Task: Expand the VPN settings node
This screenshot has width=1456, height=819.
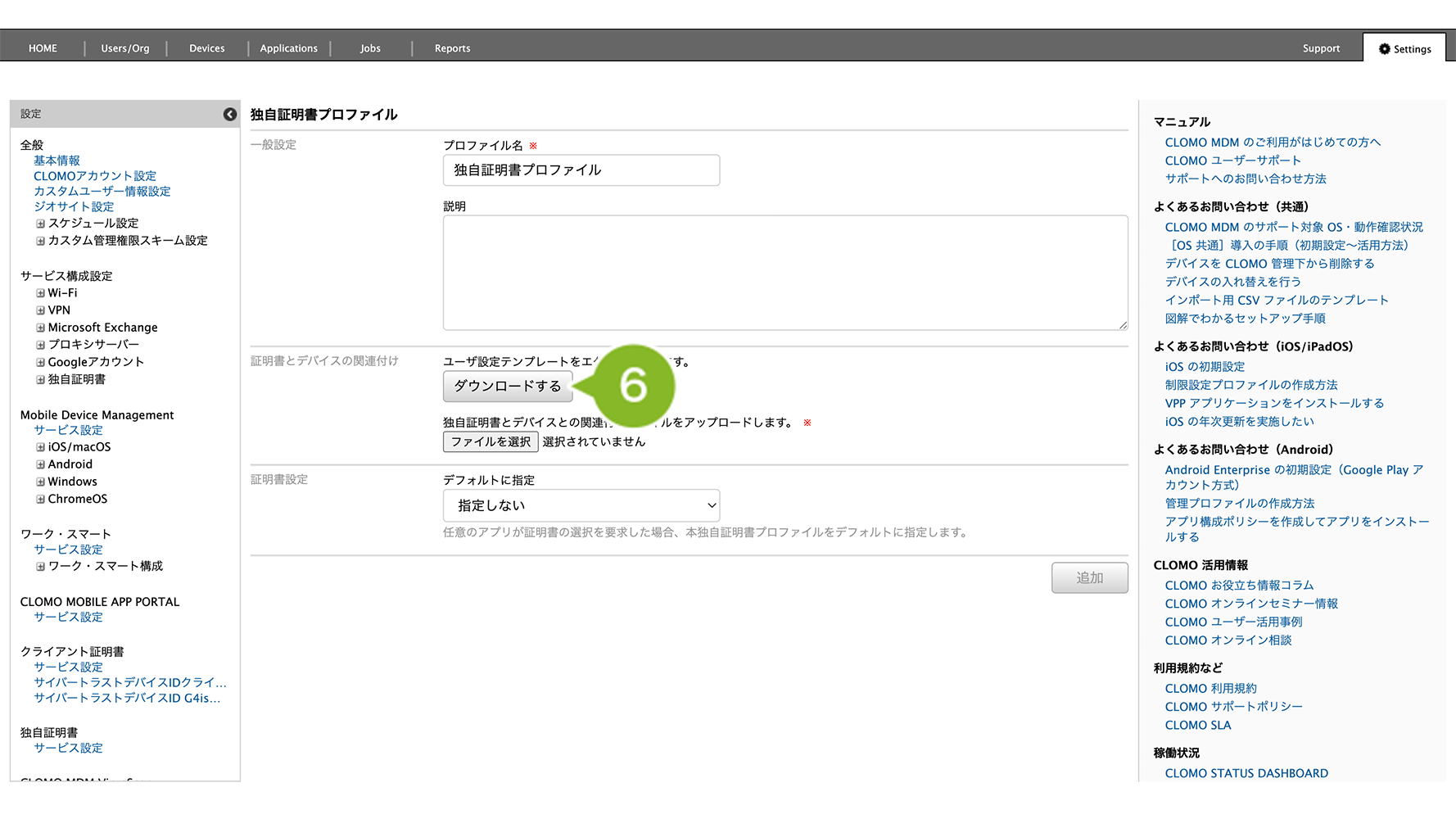Action: click(40, 310)
